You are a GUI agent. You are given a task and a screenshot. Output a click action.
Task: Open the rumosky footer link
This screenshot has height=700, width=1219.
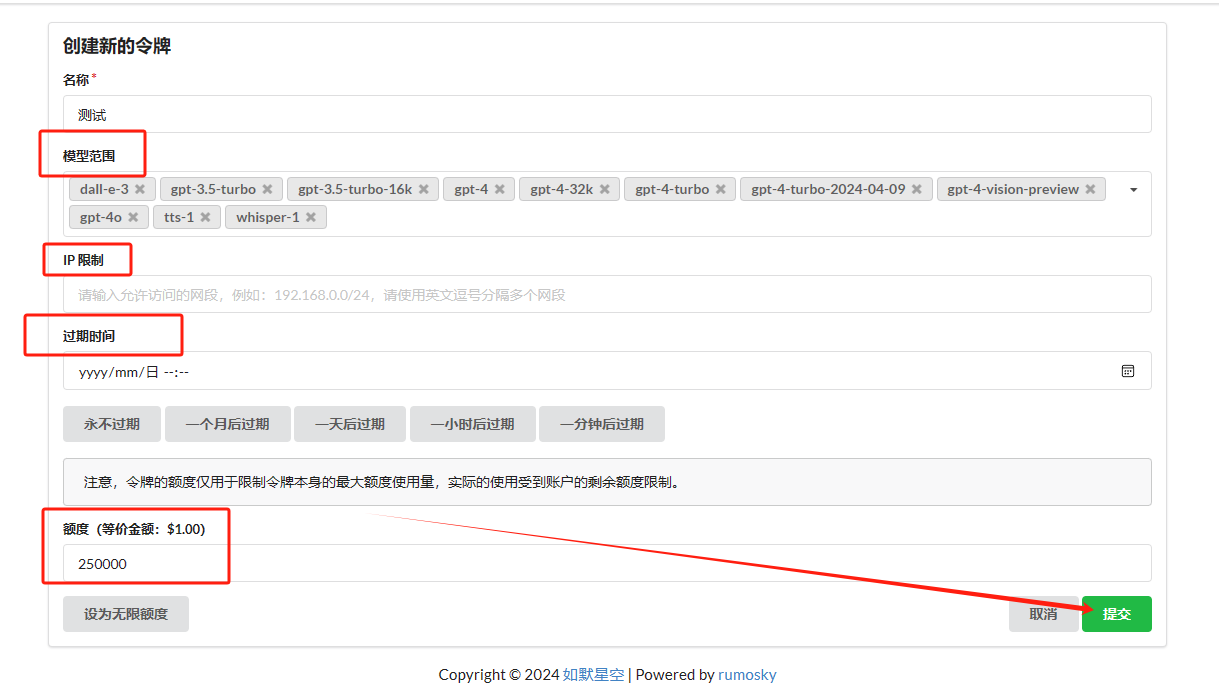747,675
